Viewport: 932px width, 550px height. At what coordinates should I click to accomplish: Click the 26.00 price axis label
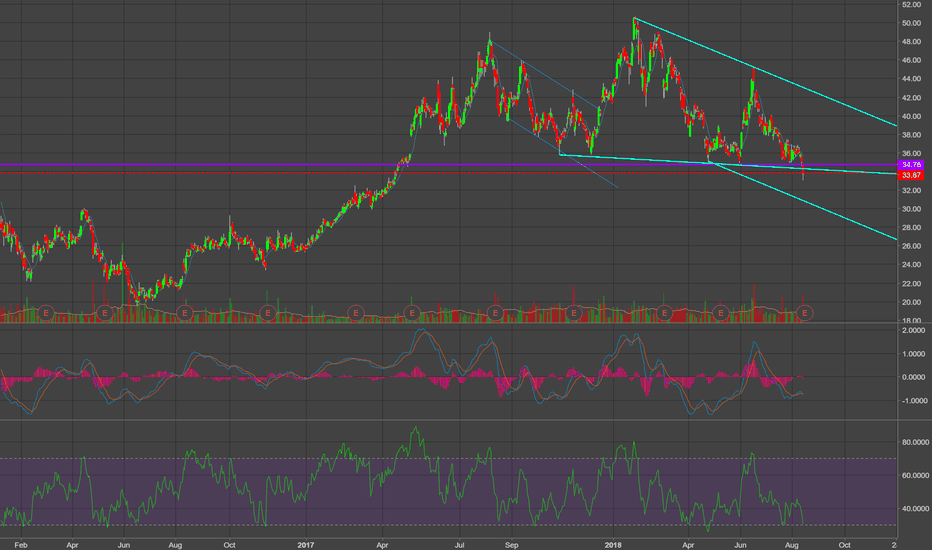(x=911, y=246)
